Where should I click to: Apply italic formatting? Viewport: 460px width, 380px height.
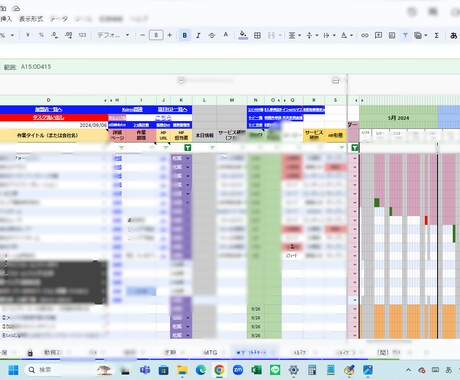click(198, 35)
